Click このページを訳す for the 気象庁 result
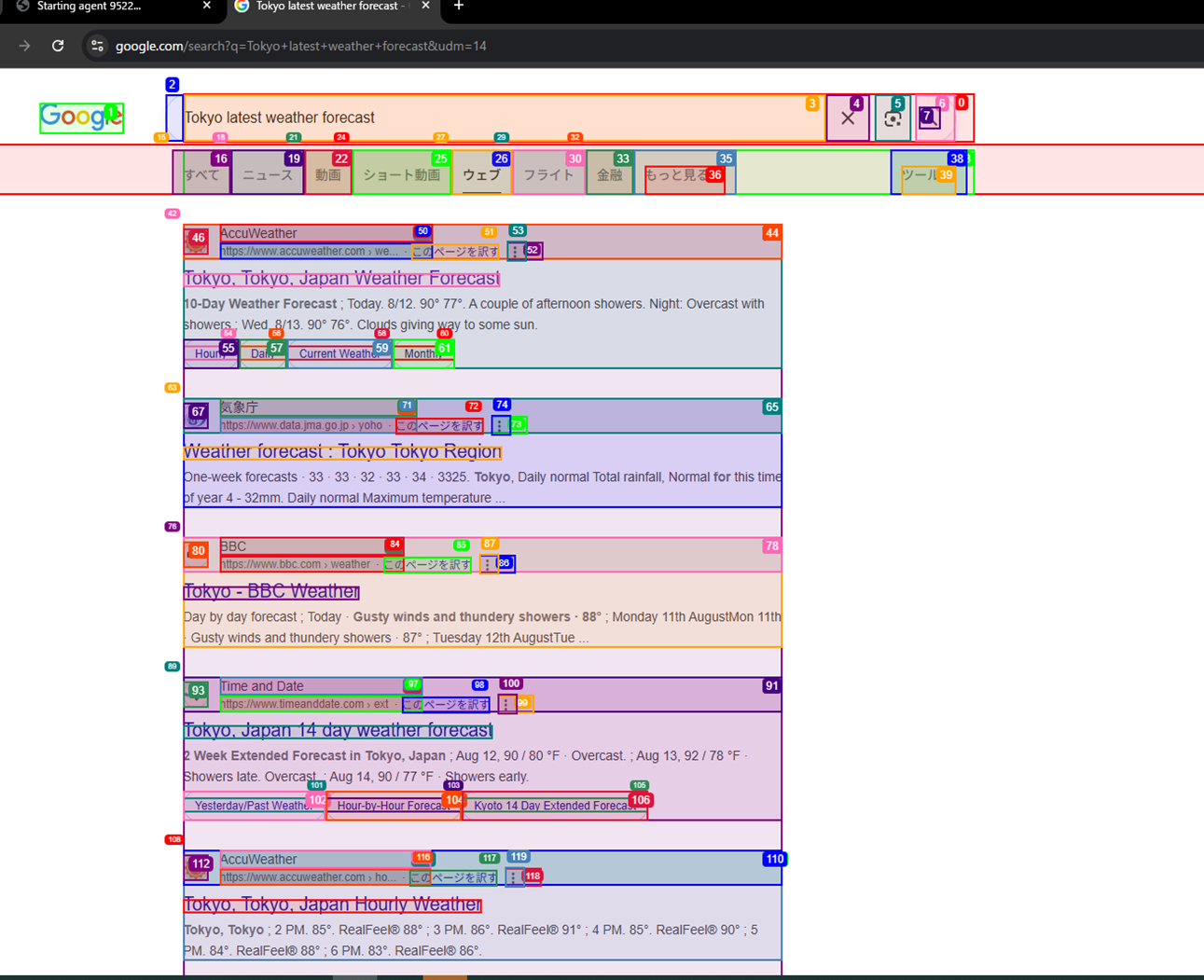The image size is (1204, 980). coord(440,426)
